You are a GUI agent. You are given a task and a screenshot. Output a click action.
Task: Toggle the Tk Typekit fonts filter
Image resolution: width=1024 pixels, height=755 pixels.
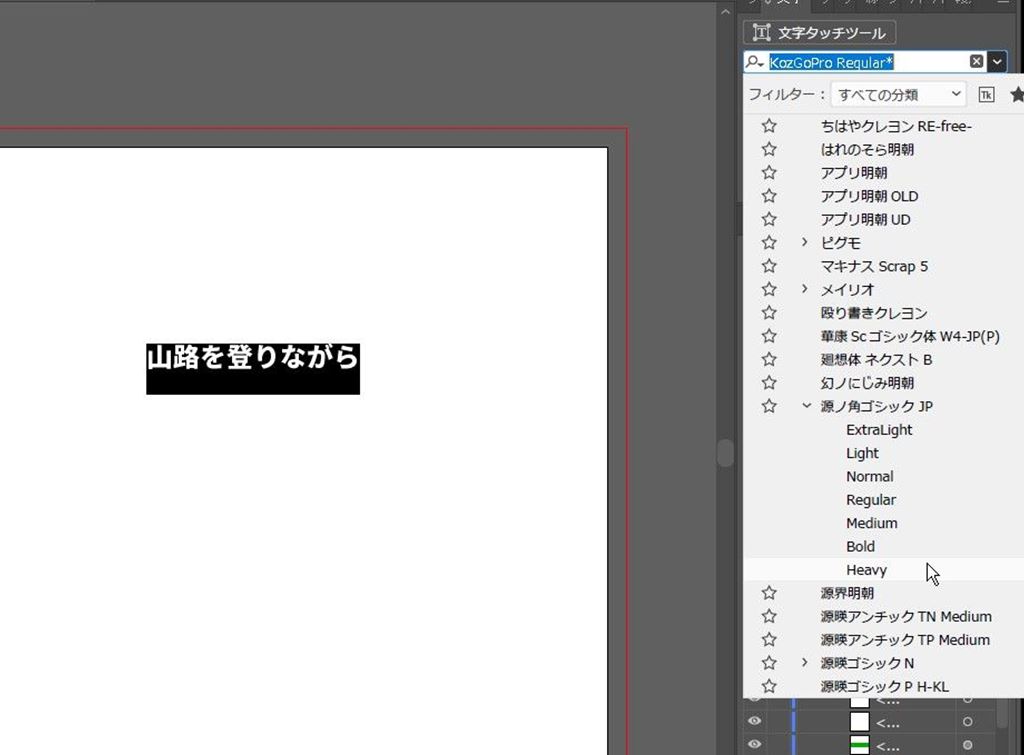pyautogui.click(x=986, y=95)
